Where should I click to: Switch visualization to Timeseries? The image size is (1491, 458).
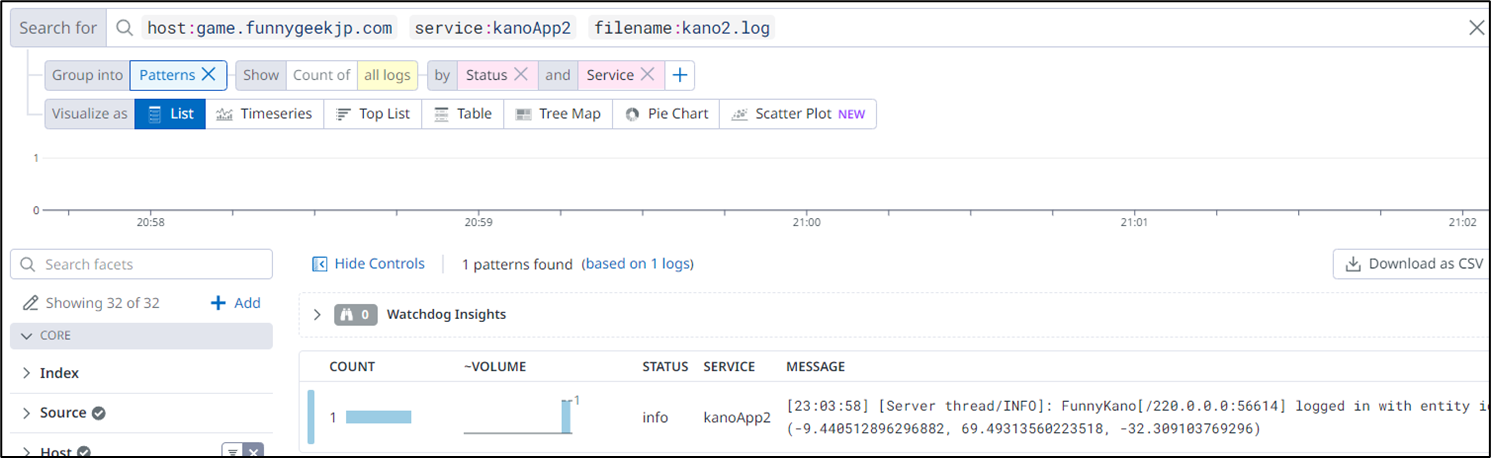(x=264, y=114)
